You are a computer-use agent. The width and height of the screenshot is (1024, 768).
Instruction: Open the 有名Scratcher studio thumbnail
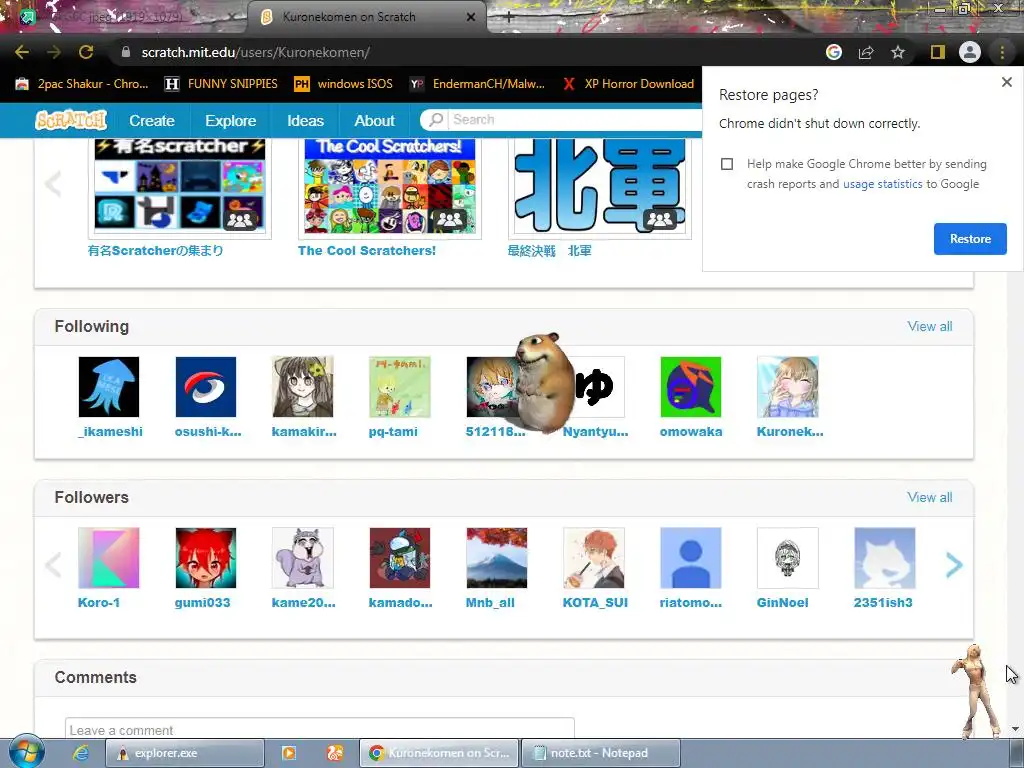pos(180,186)
